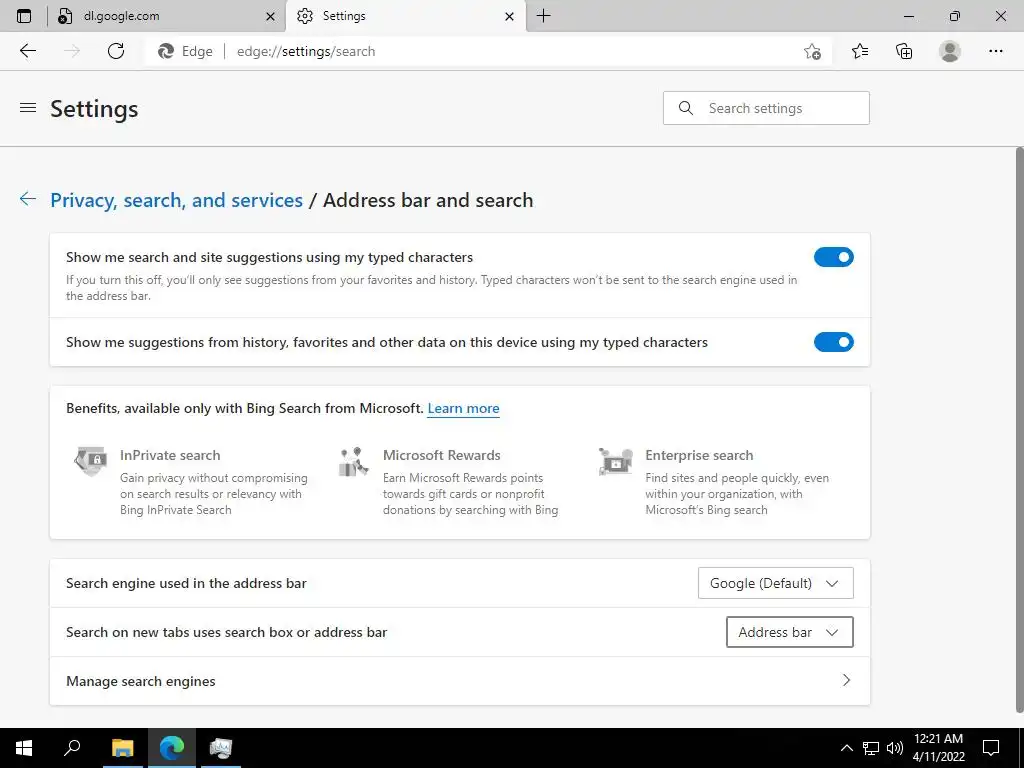Show hidden system tray icons
Viewport: 1024px width, 768px height.
click(x=846, y=748)
